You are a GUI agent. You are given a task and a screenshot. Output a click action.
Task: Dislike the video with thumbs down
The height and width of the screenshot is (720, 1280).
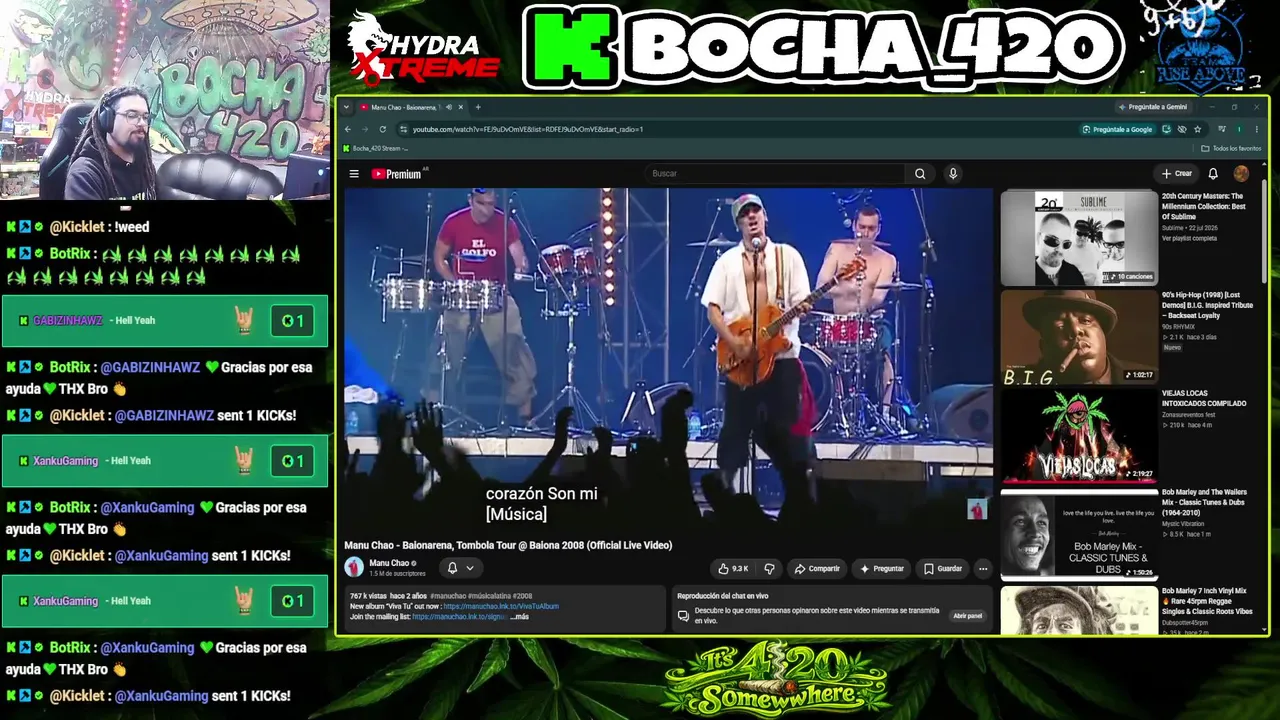coord(769,569)
